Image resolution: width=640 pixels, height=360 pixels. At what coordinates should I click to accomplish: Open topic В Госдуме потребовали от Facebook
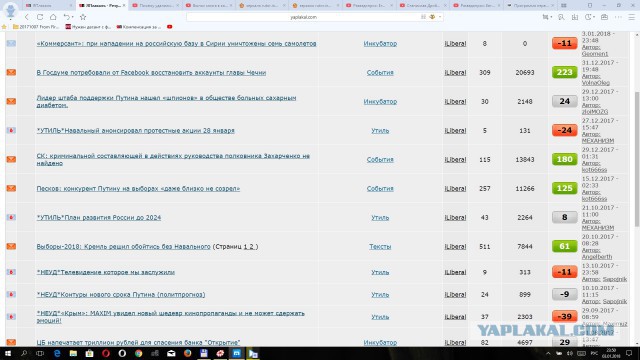[x=151, y=72]
